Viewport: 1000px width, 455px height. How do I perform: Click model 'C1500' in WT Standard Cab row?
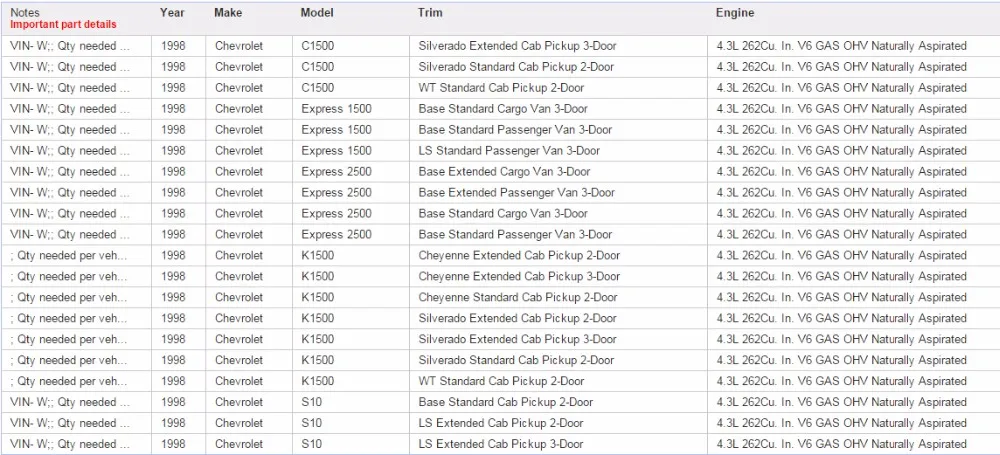pos(318,88)
